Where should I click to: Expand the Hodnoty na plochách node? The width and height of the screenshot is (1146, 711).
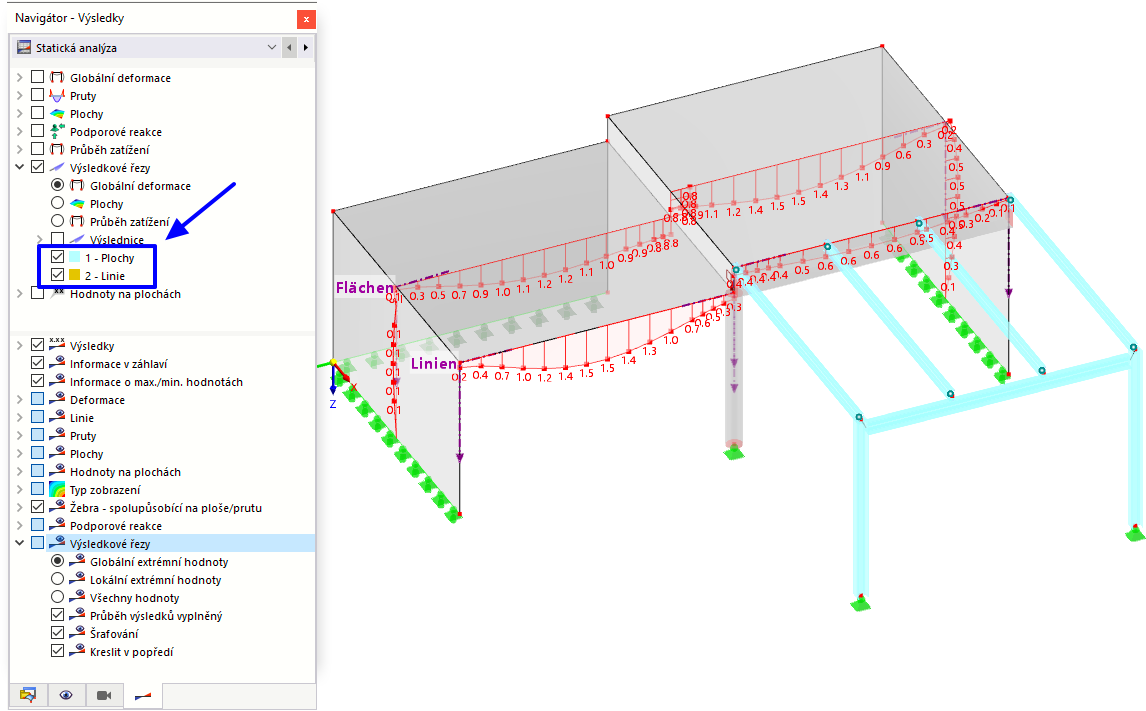pyautogui.click(x=20, y=294)
